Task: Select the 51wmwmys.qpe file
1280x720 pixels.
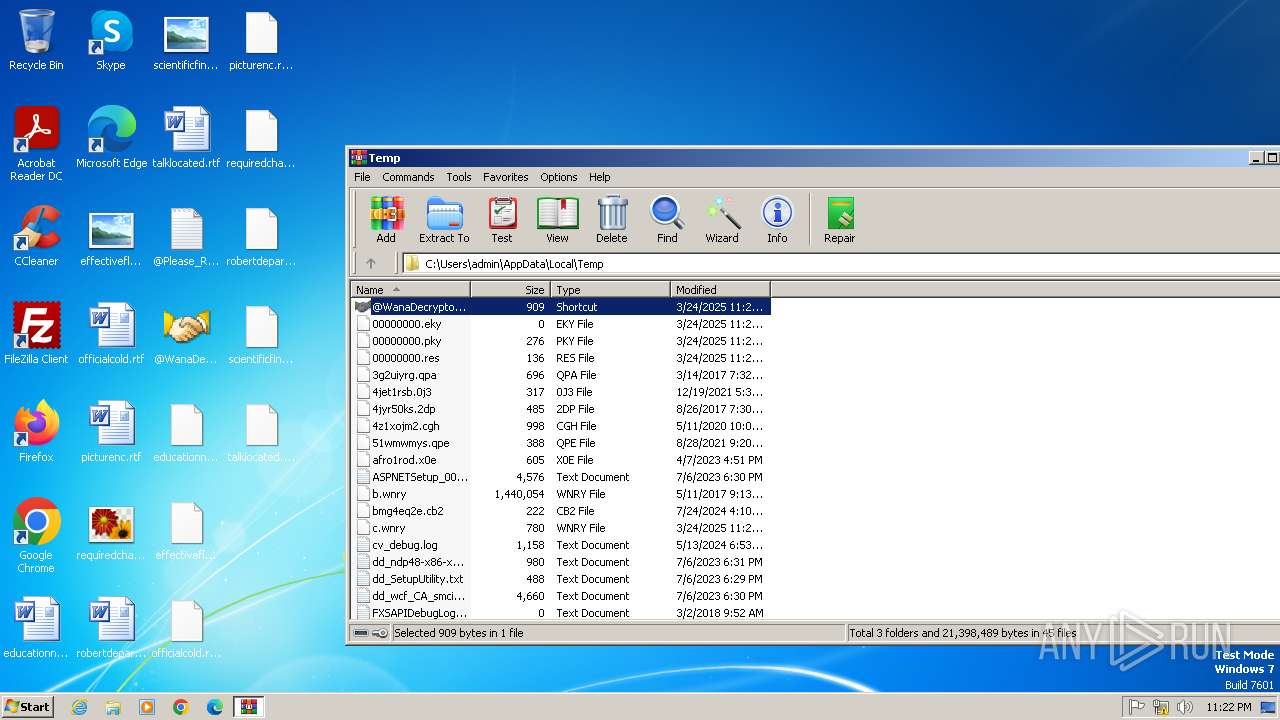Action: 561,443
